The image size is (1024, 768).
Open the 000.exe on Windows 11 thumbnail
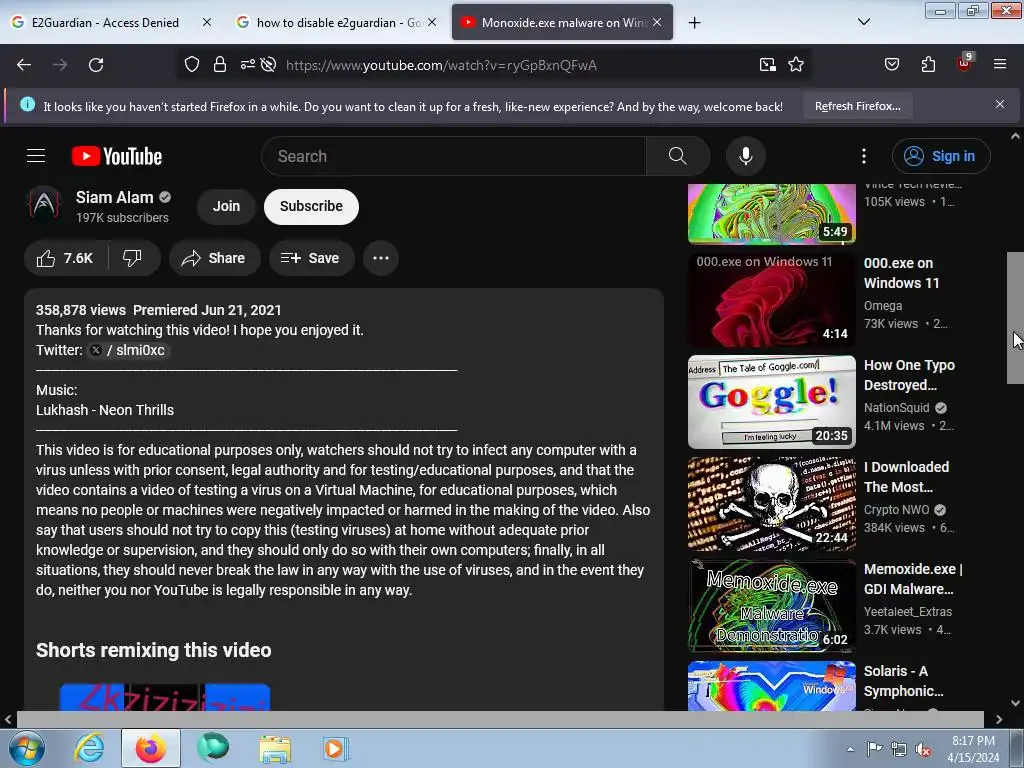pyautogui.click(x=771, y=300)
